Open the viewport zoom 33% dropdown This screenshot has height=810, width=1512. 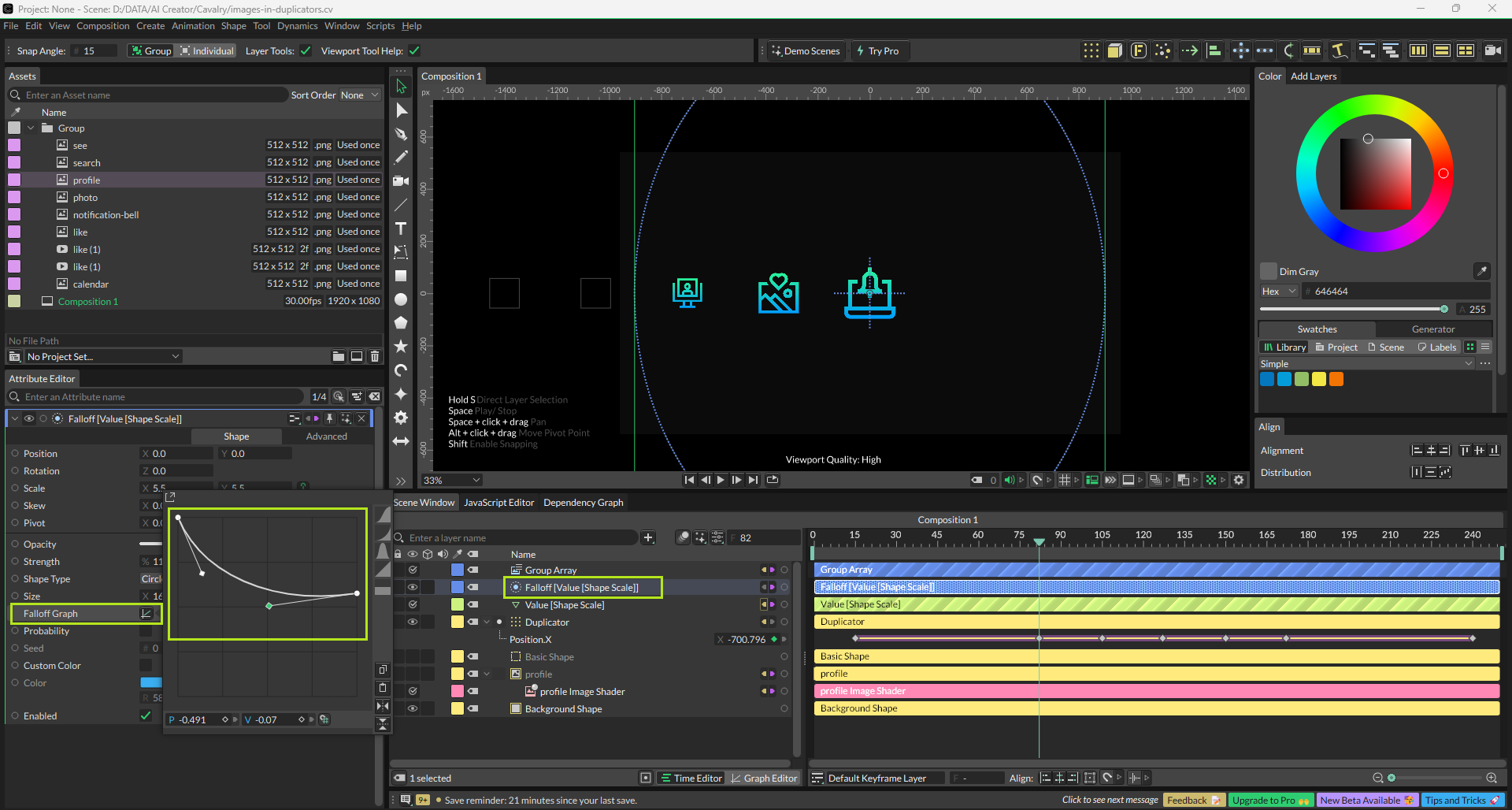pos(451,480)
